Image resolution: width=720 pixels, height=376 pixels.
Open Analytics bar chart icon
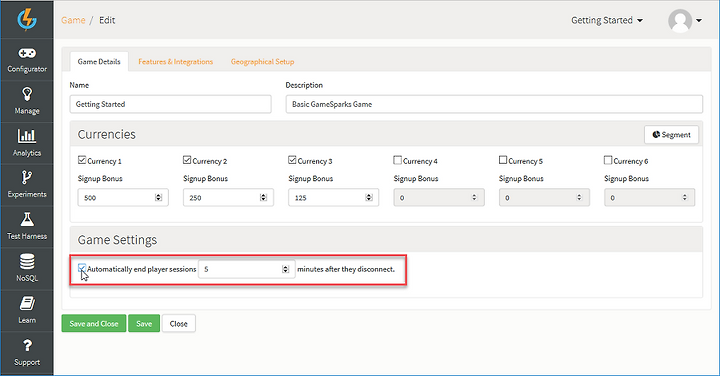coord(27,136)
